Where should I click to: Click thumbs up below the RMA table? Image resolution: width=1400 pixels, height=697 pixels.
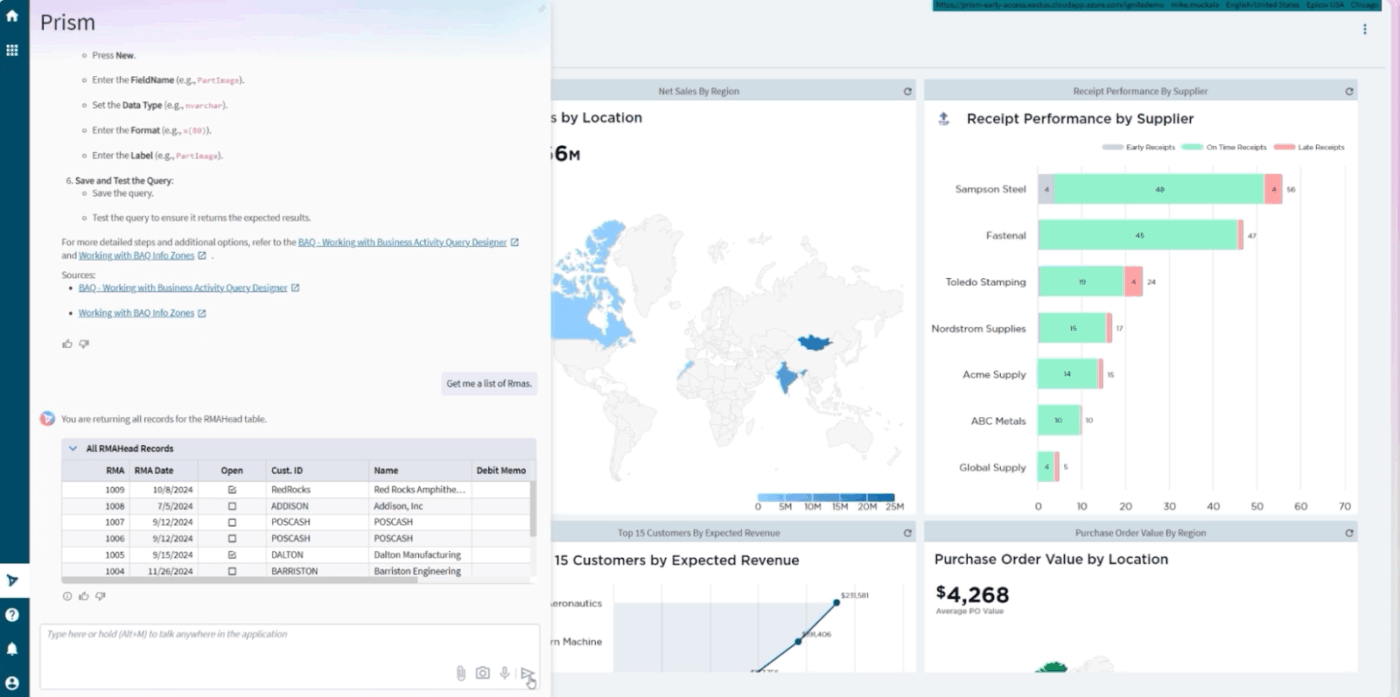tap(84, 596)
